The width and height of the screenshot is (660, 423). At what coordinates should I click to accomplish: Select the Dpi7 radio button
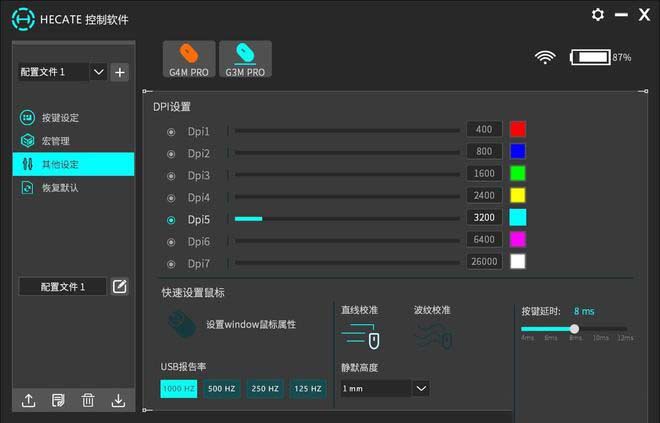[171, 264]
